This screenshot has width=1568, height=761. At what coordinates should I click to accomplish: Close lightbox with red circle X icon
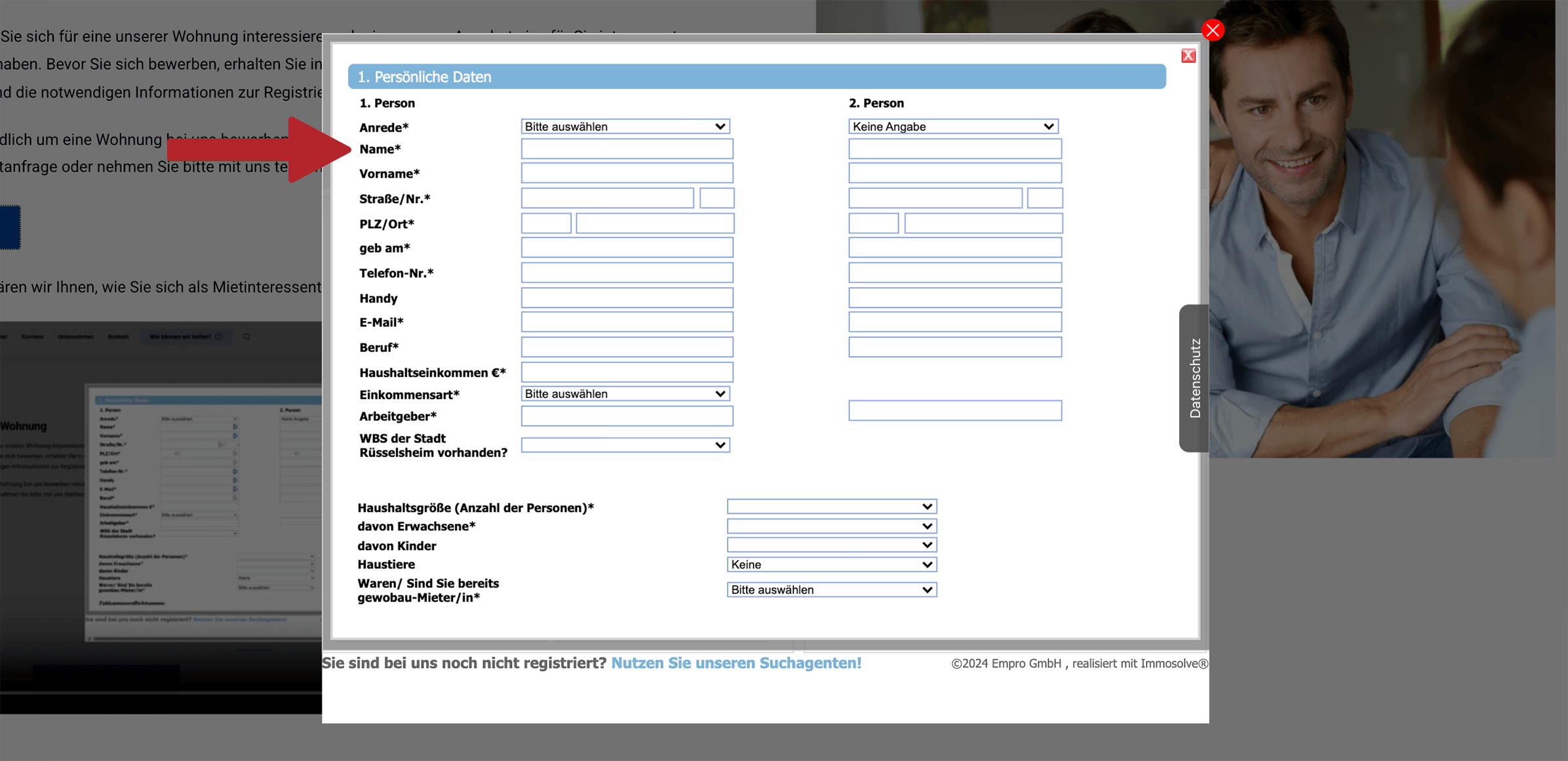1212,30
